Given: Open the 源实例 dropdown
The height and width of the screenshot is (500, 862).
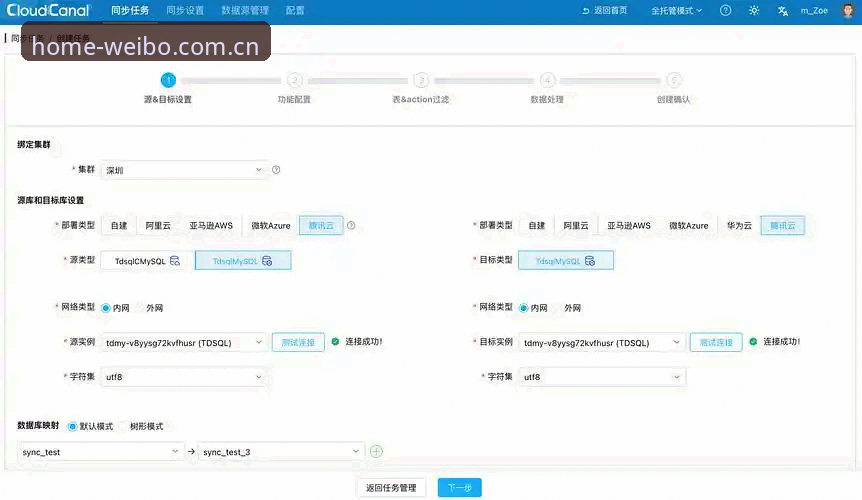Looking at the screenshot, I should coord(184,343).
